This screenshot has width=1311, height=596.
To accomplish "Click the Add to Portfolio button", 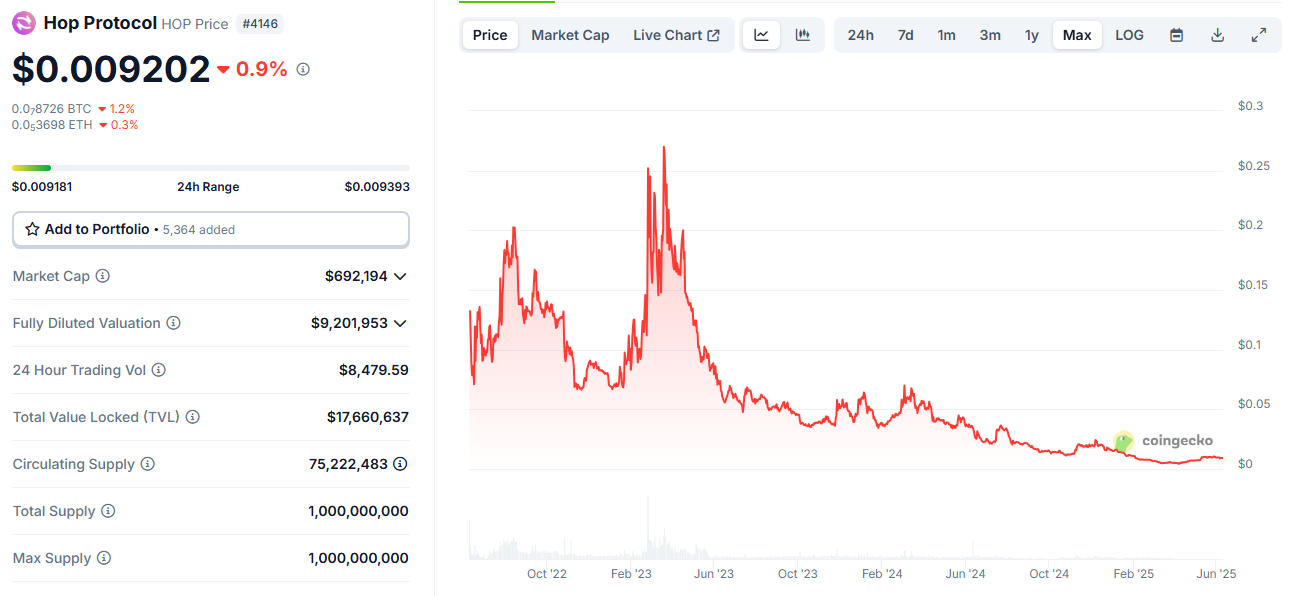I will tap(211, 229).
